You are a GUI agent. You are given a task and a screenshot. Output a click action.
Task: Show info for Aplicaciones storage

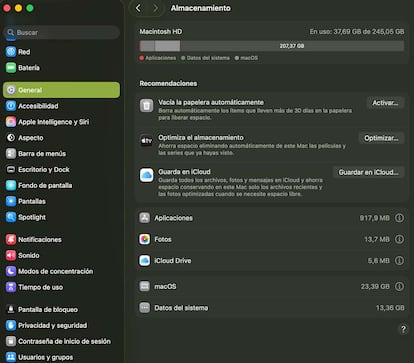point(399,218)
